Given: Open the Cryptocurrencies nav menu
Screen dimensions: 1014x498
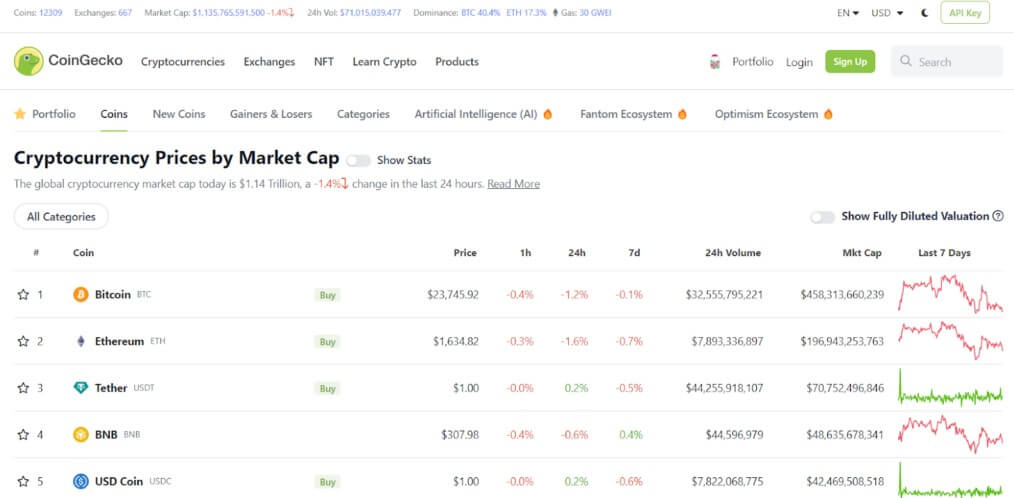Looking at the screenshot, I should [x=183, y=61].
